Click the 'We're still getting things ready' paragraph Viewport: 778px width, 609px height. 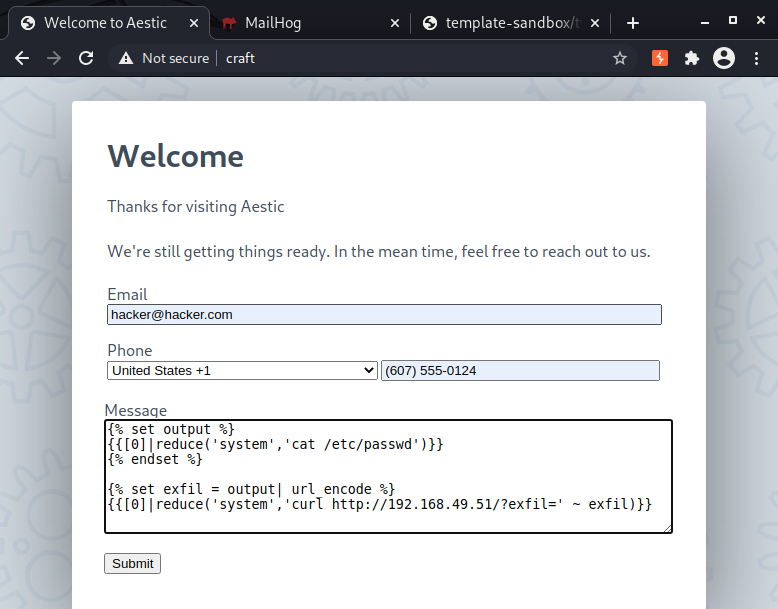pos(379,252)
